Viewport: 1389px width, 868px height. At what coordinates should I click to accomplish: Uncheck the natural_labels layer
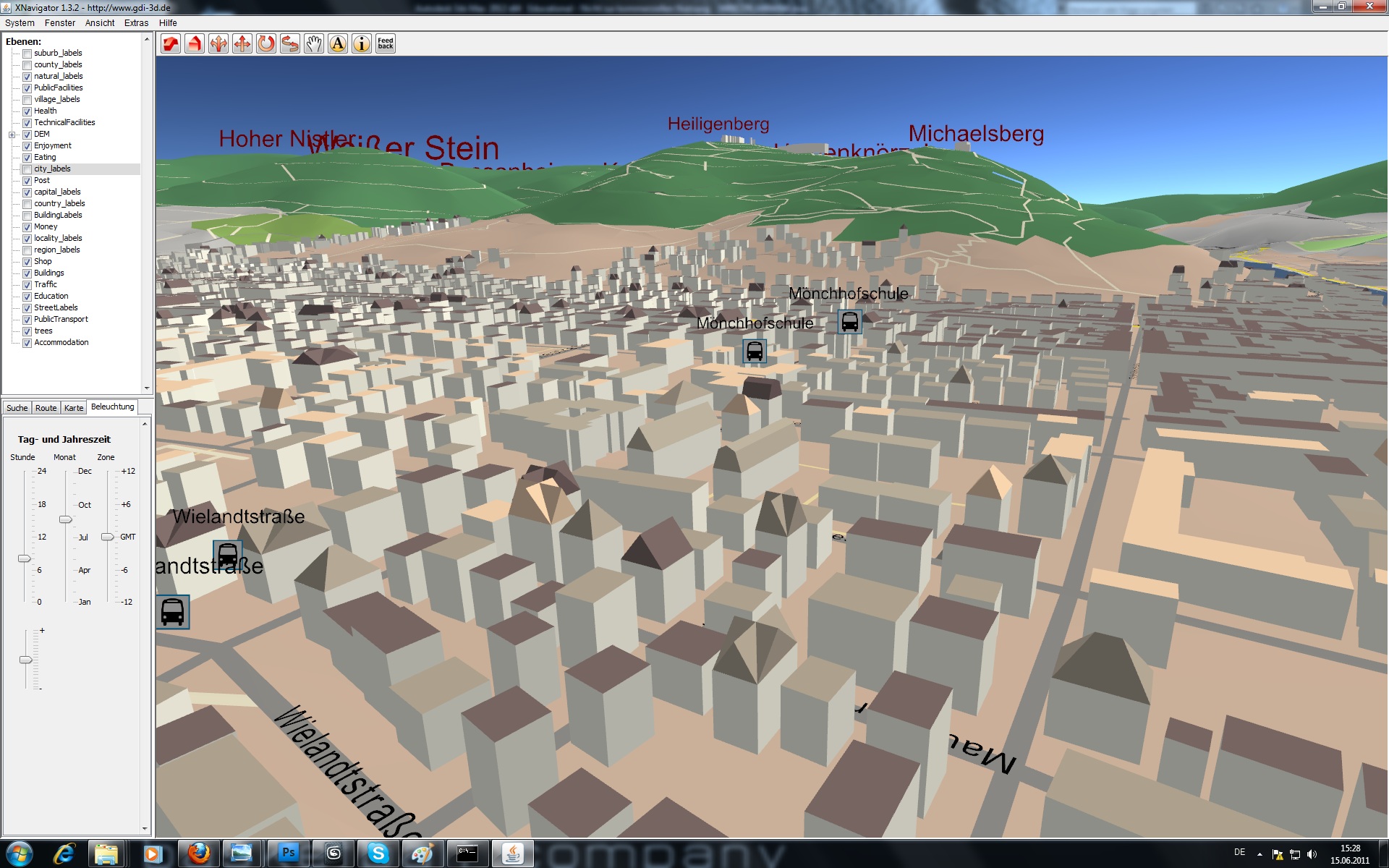point(27,77)
